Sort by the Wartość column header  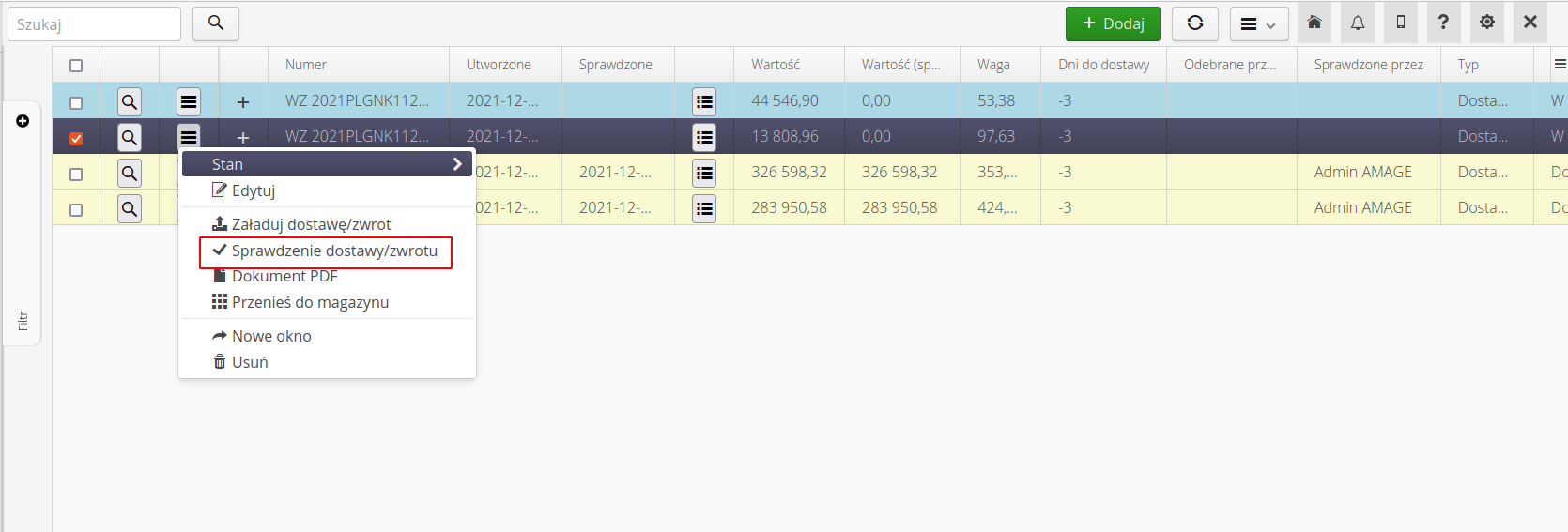coord(776,65)
